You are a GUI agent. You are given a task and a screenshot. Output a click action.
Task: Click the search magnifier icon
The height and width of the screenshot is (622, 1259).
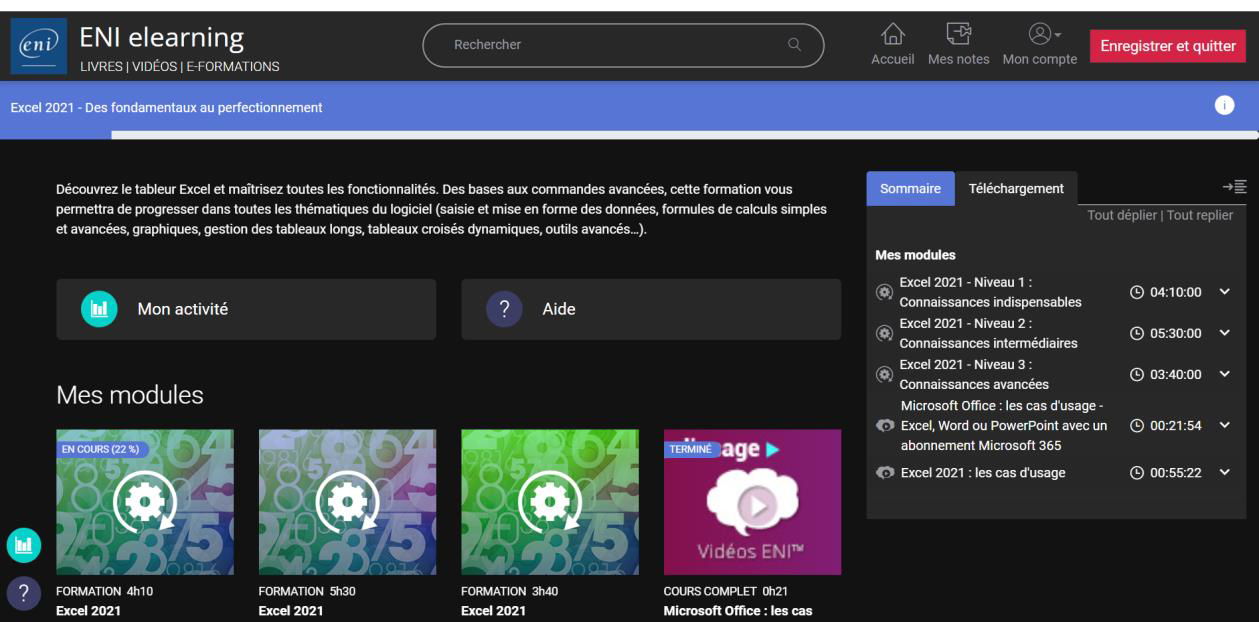pyautogui.click(x=795, y=44)
